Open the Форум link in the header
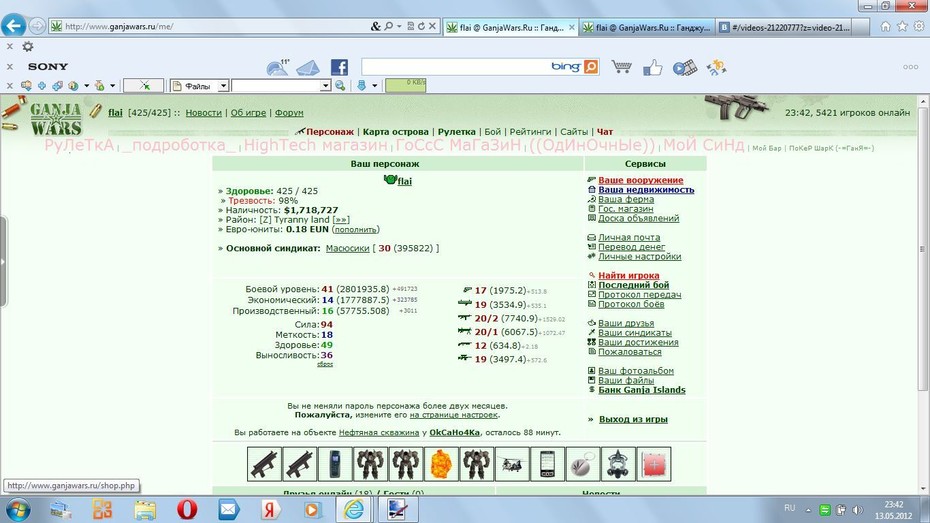930x523 pixels. coord(289,113)
